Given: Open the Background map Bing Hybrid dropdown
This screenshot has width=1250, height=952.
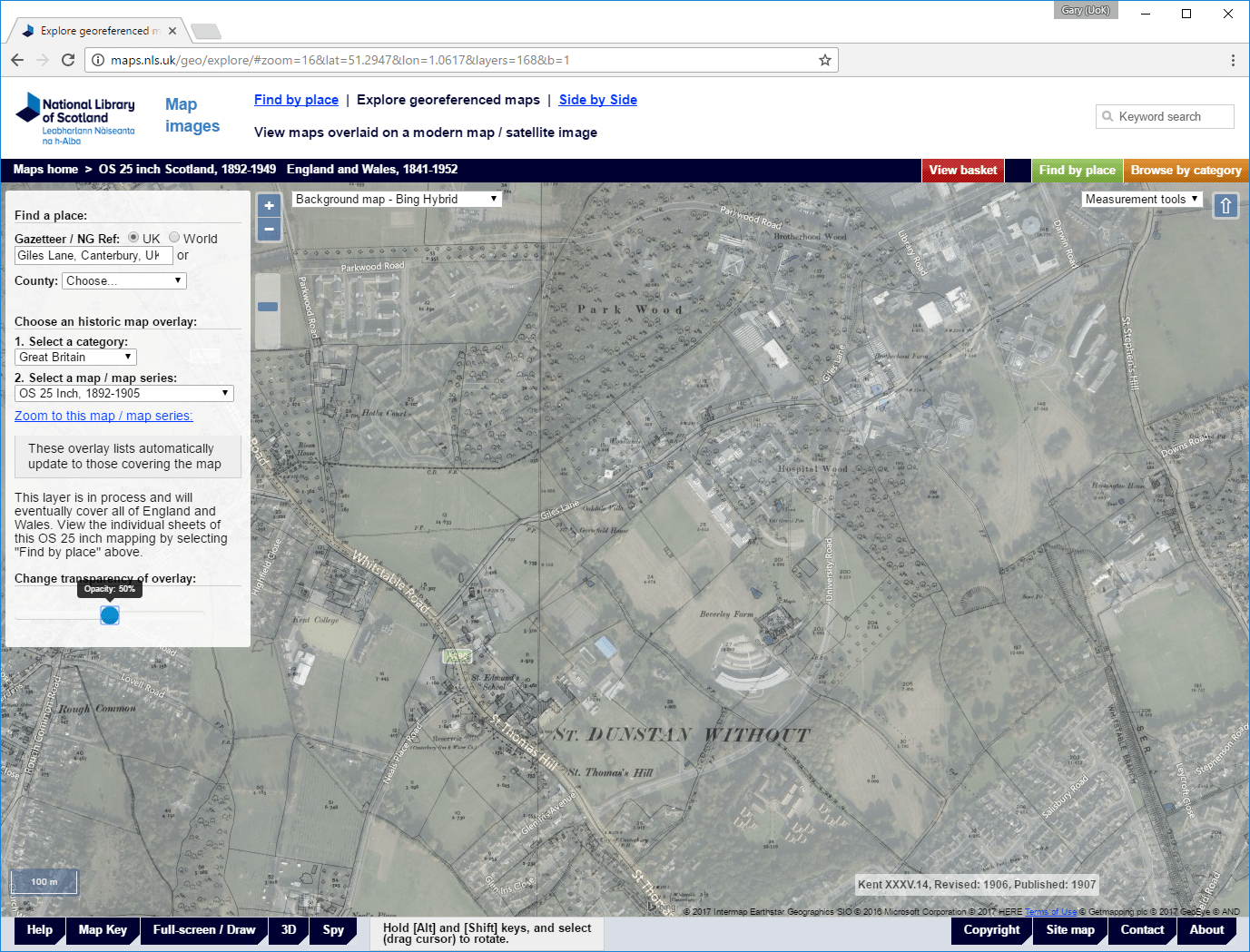Looking at the screenshot, I should click(x=397, y=199).
